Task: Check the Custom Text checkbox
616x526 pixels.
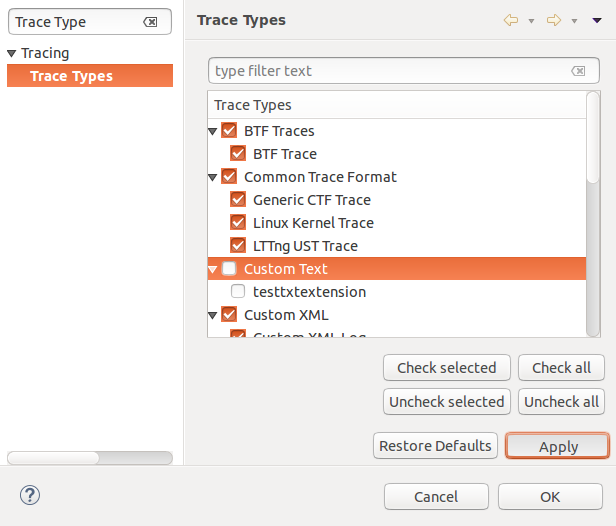Action: click(229, 269)
